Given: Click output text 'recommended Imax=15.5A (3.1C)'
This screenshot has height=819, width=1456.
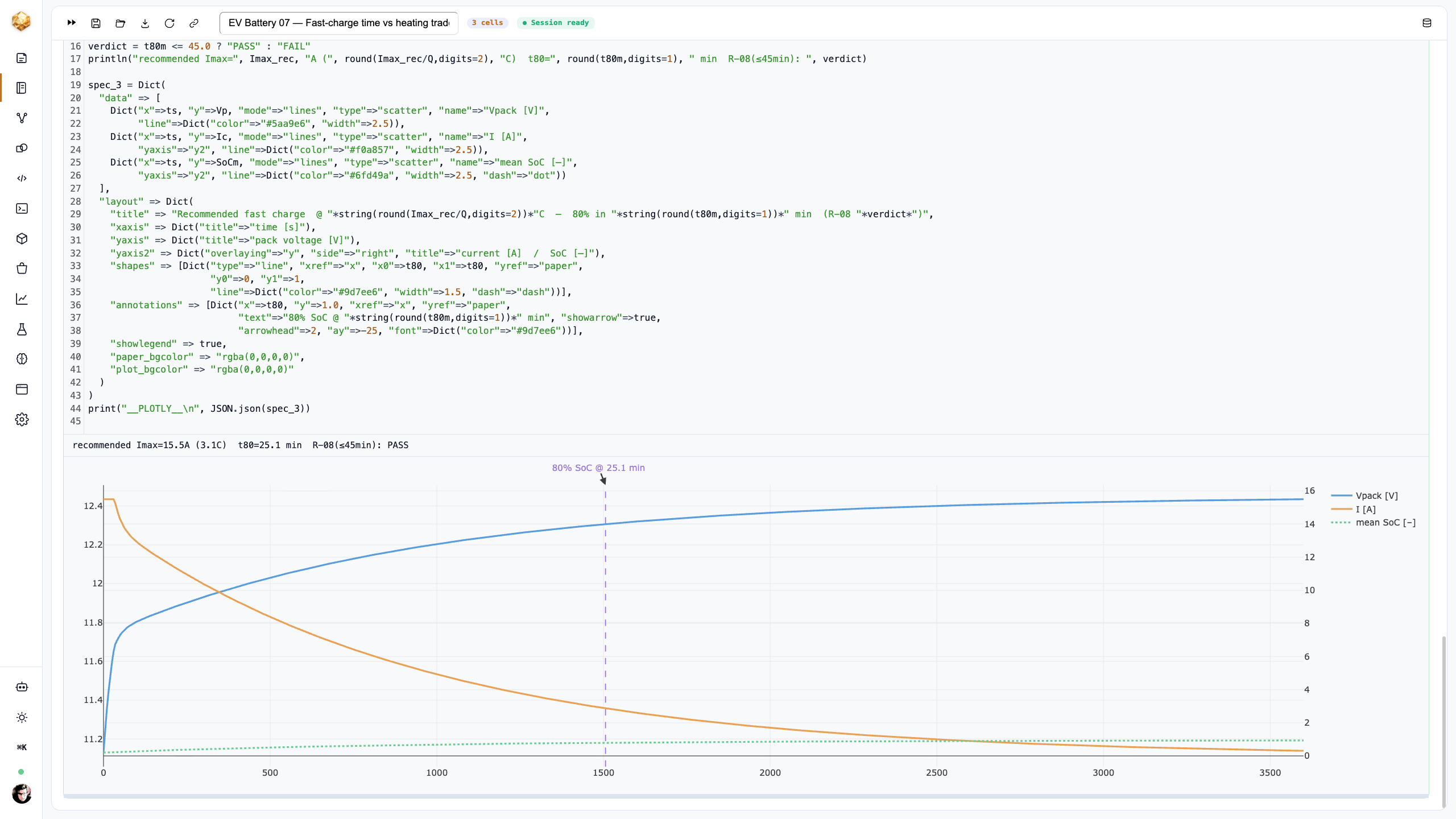Looking at the screenshot, I should 150,445.
